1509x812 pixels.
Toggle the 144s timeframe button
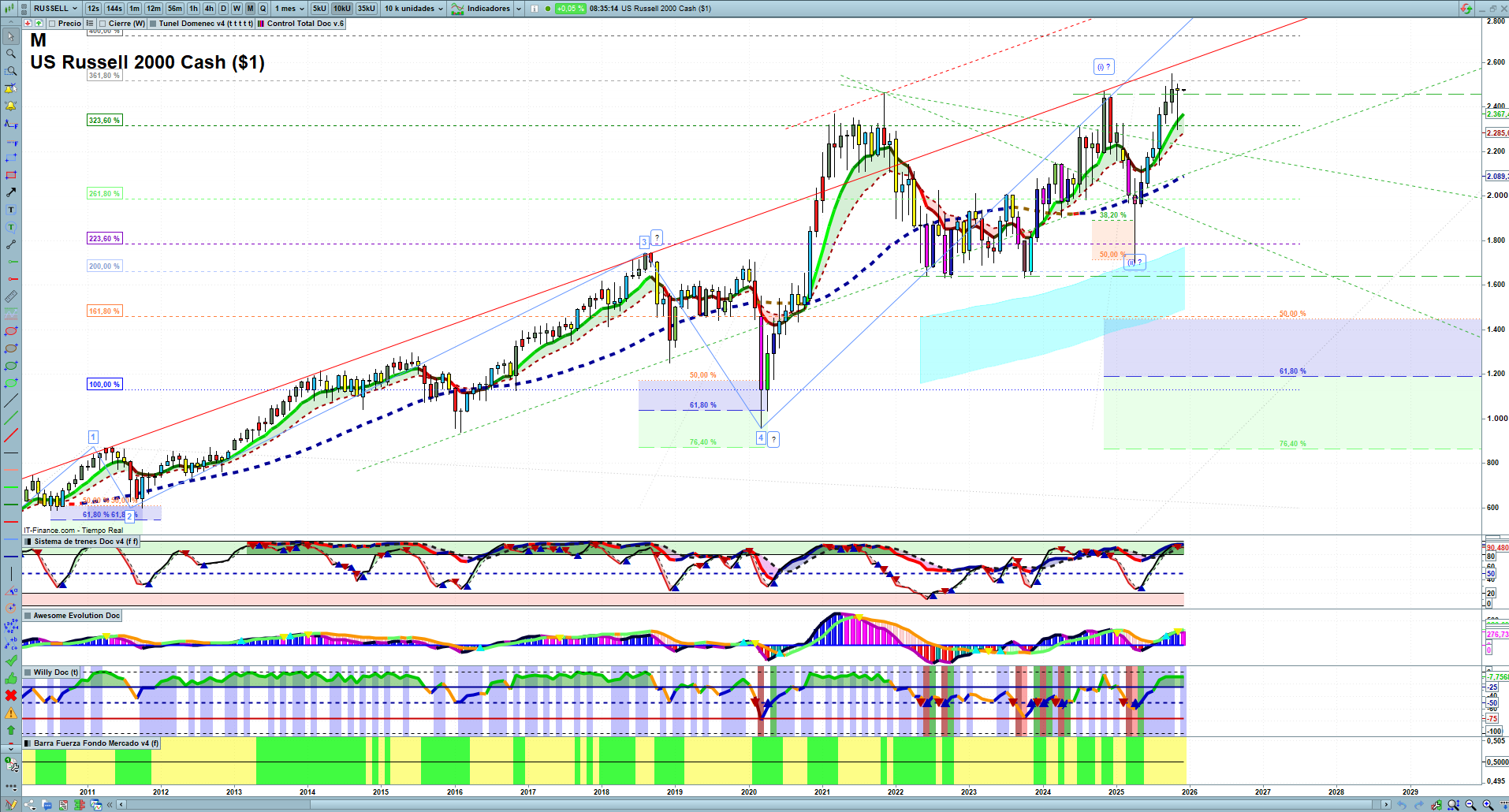point(114,9)
